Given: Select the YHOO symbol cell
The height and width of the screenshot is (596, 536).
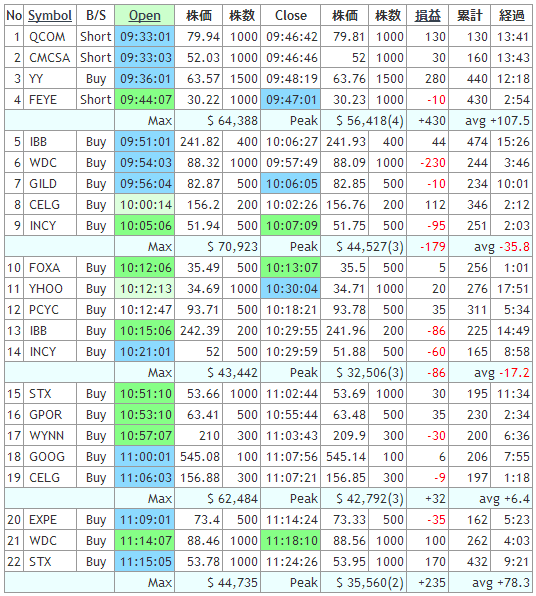Looking at the screenshot, I should (x=50, y=289).
